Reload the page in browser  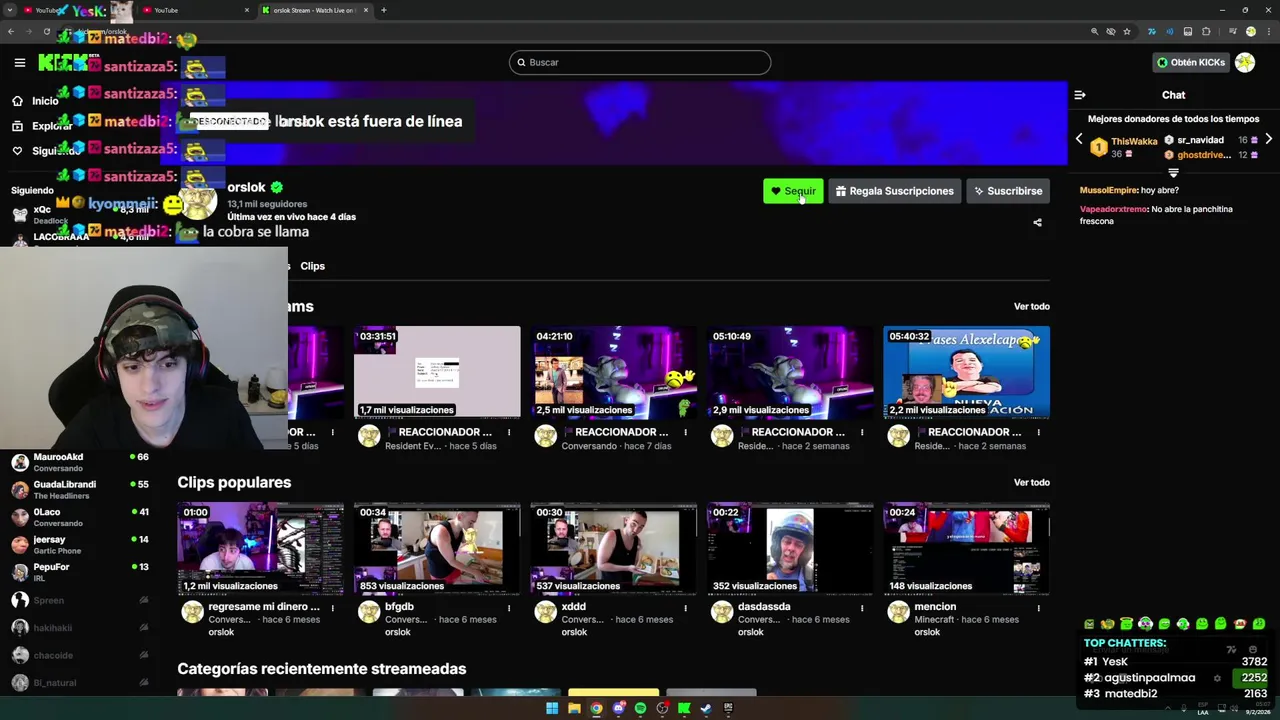46,32
